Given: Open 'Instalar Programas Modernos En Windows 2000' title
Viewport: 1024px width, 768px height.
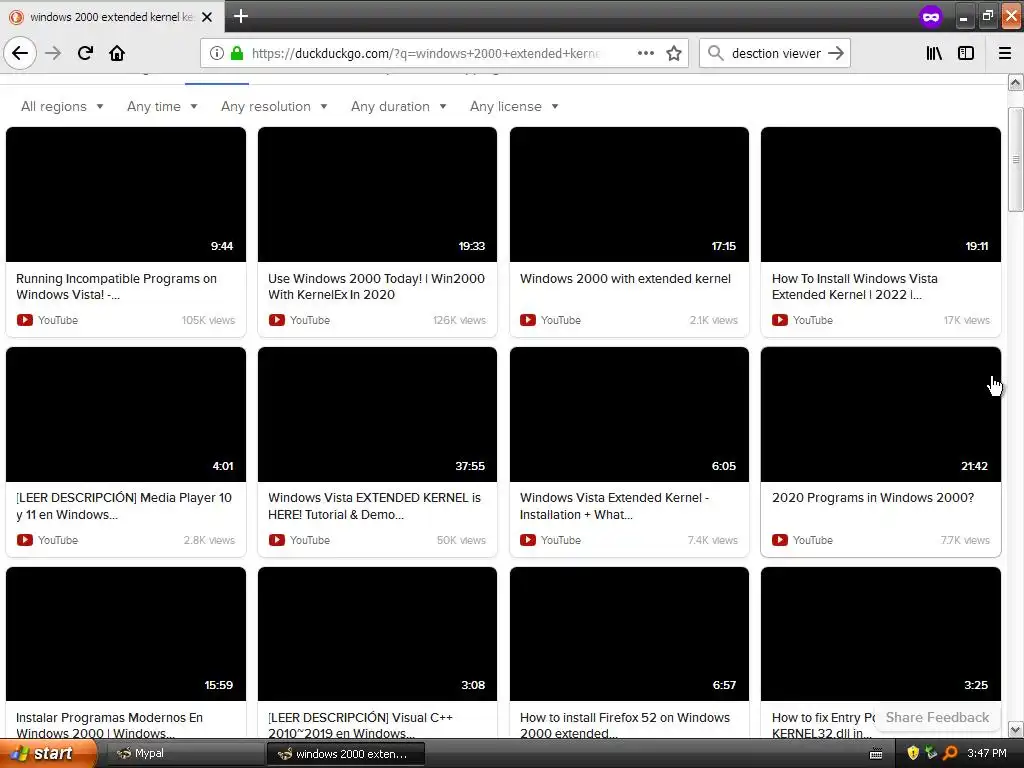Looking at the screenshot, I should tap(109, 725).
